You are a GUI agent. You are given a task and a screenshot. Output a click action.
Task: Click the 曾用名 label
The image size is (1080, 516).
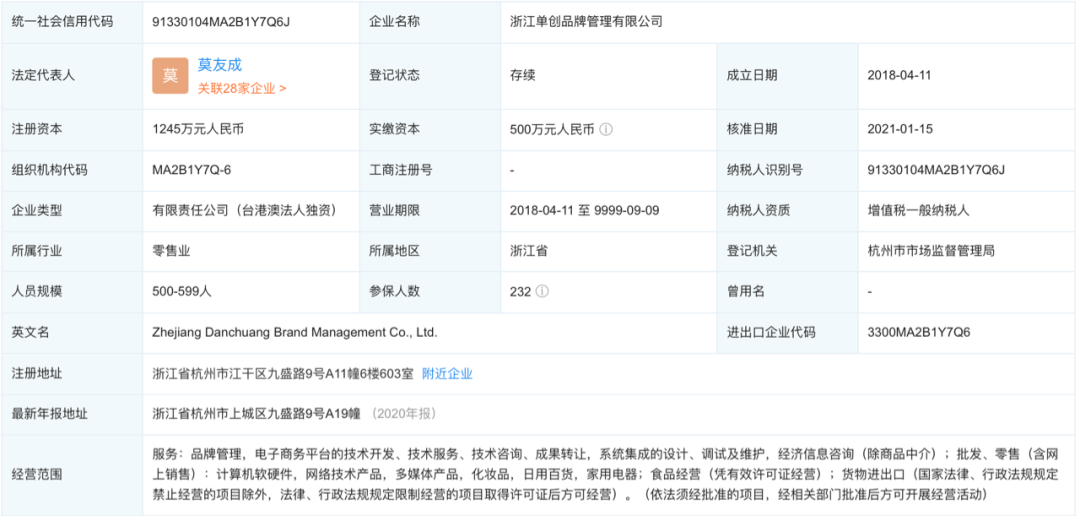click(746, 291)
